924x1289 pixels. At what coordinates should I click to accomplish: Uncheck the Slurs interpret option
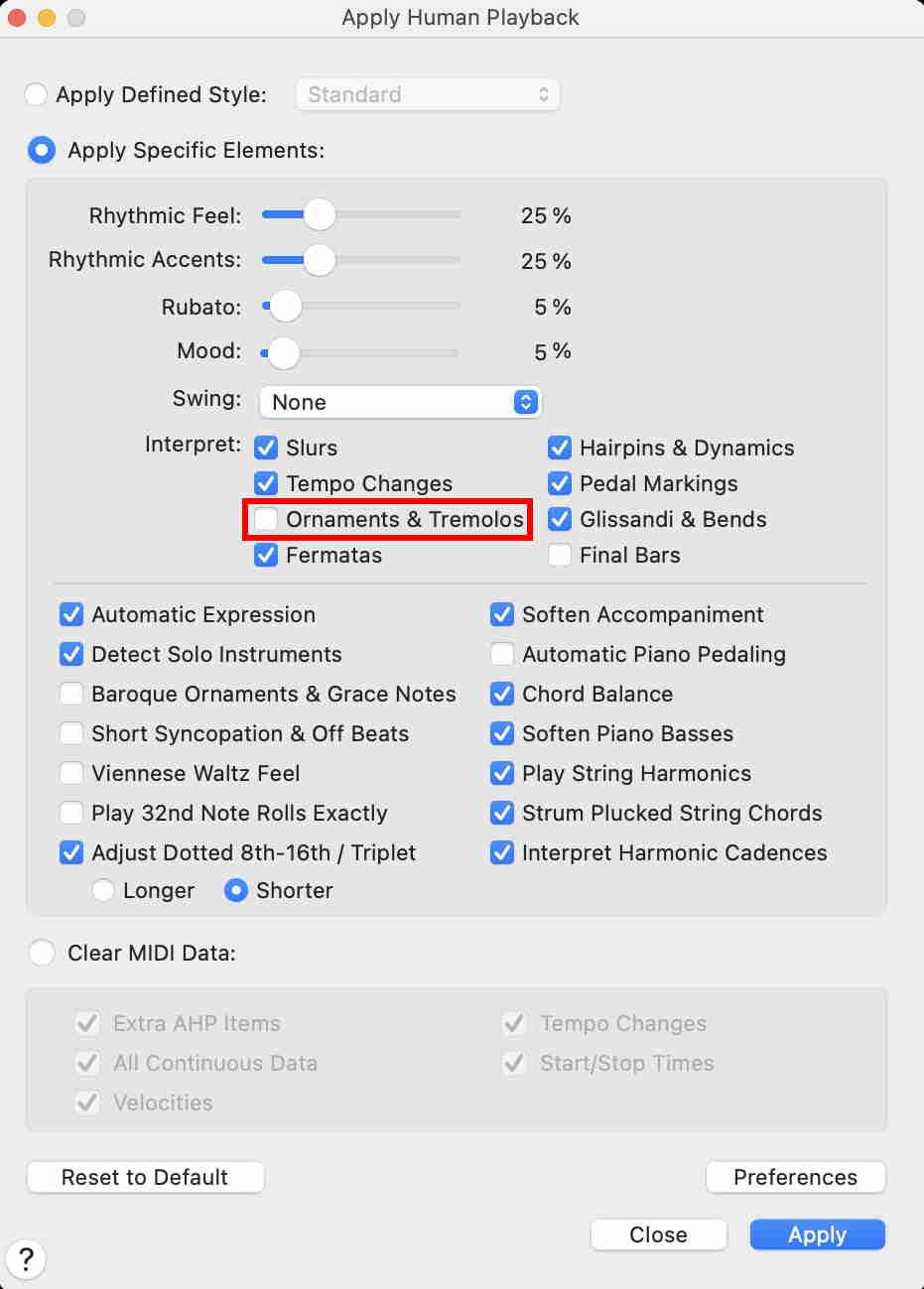pos(266,448)
